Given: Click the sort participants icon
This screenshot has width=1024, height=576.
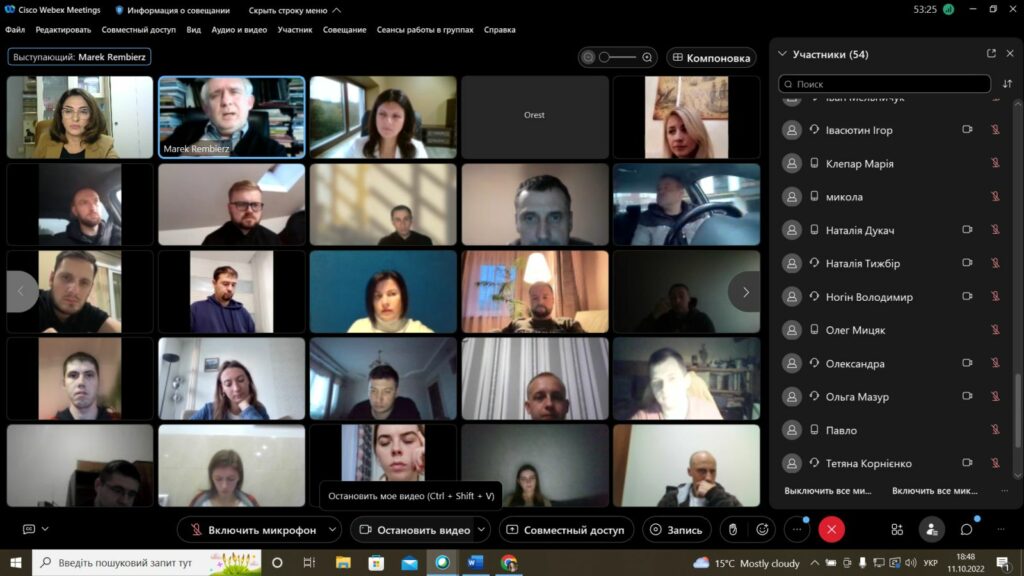Looking at the screenshot, I should click(x=1007, y=84).
